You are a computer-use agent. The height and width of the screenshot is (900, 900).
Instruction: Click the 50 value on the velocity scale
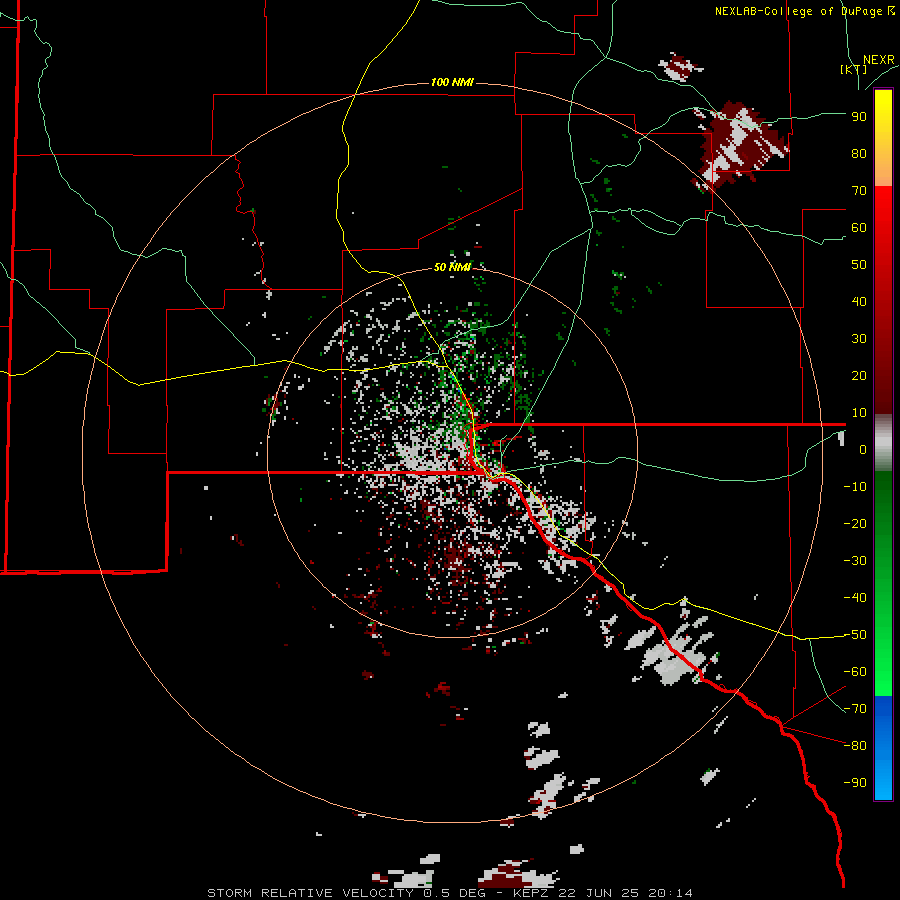(x=859, y=265)
